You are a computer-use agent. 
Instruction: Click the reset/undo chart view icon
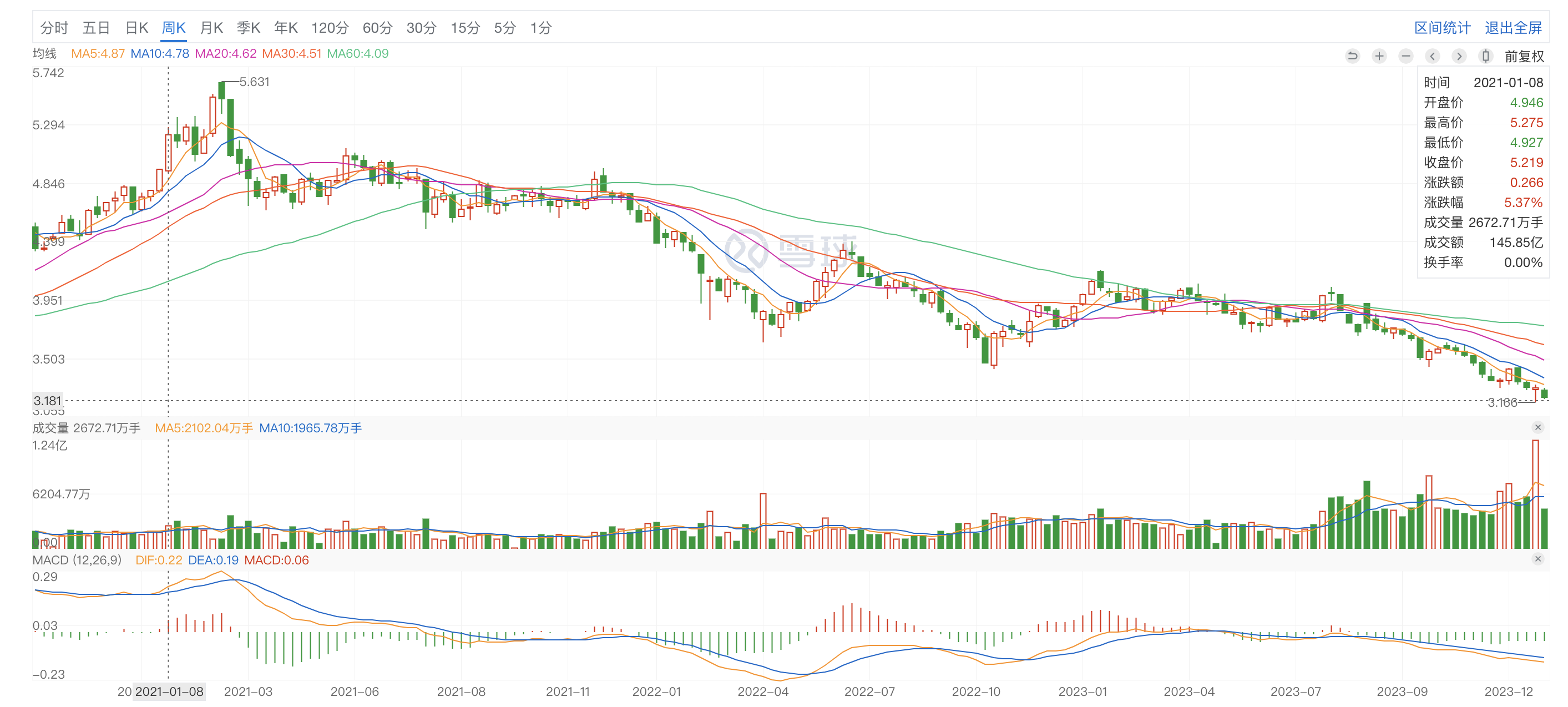pyautogui.click(x=1352, y=57)
